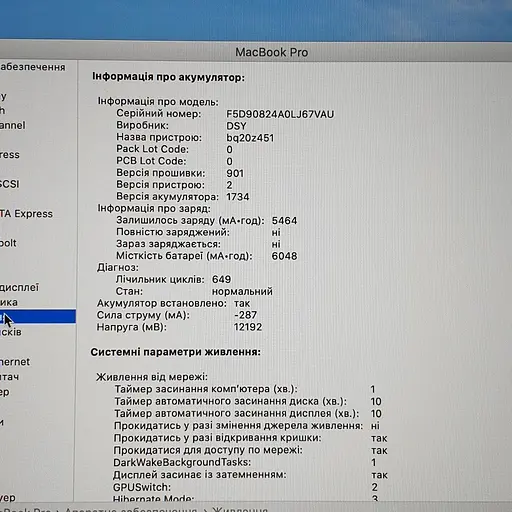
Task: Click remaining charge value 5464
Action: (x=284, y=221)
